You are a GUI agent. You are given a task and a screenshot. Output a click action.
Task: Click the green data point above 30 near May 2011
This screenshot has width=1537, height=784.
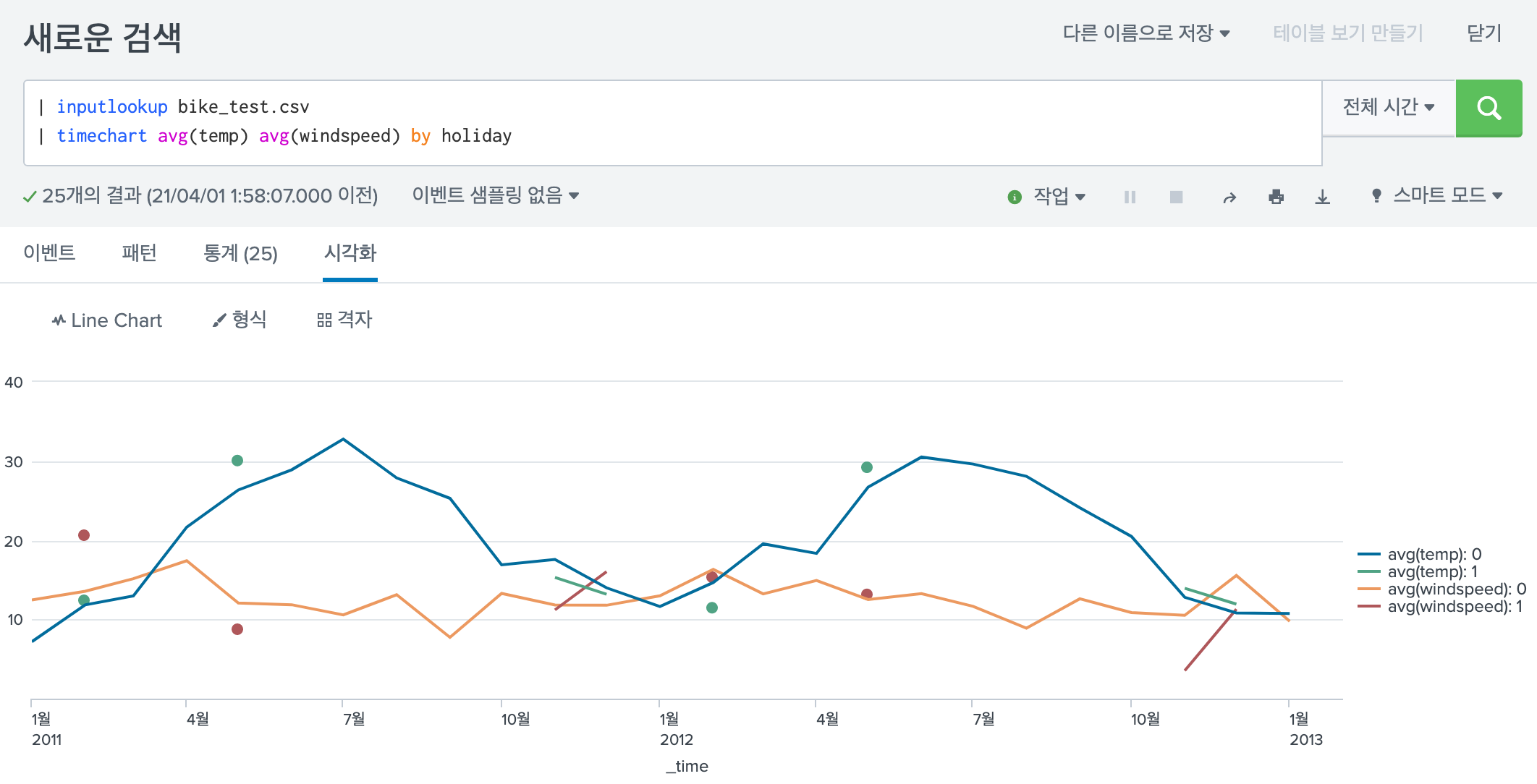coord(237,461)
